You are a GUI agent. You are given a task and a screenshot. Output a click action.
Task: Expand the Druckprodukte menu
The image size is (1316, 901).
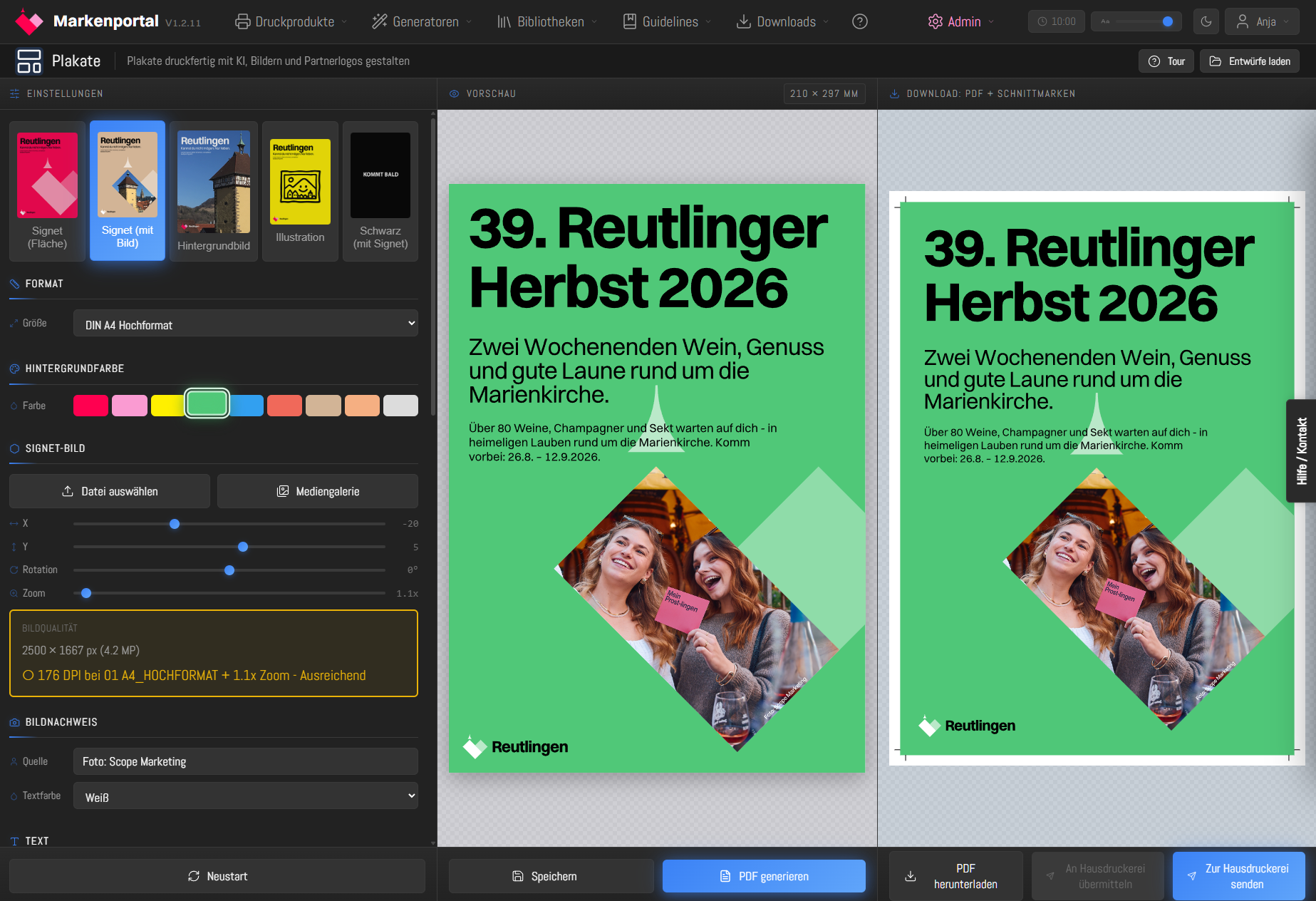click(291, 21)
